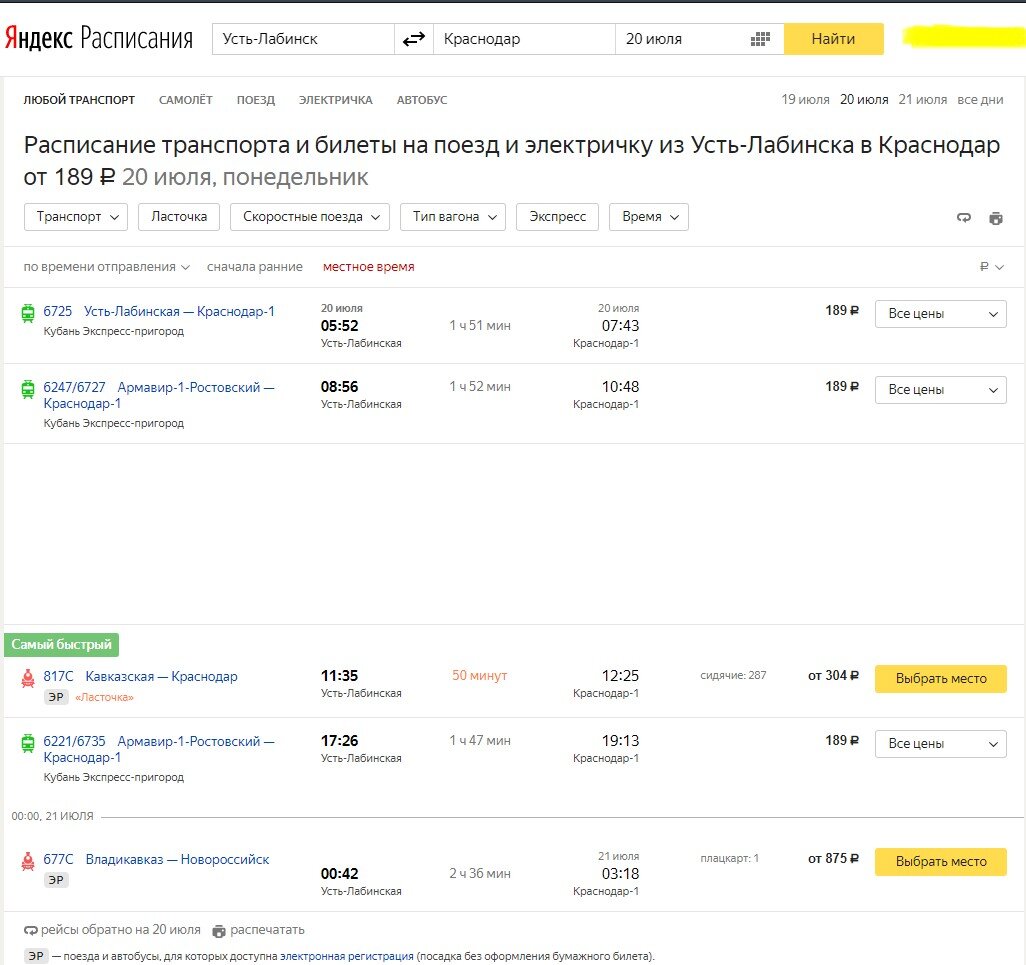Toggle сначала ранние sort order
Image resolution: width=1026 pixels, height=965 pixels.
[x=255, y=267]
